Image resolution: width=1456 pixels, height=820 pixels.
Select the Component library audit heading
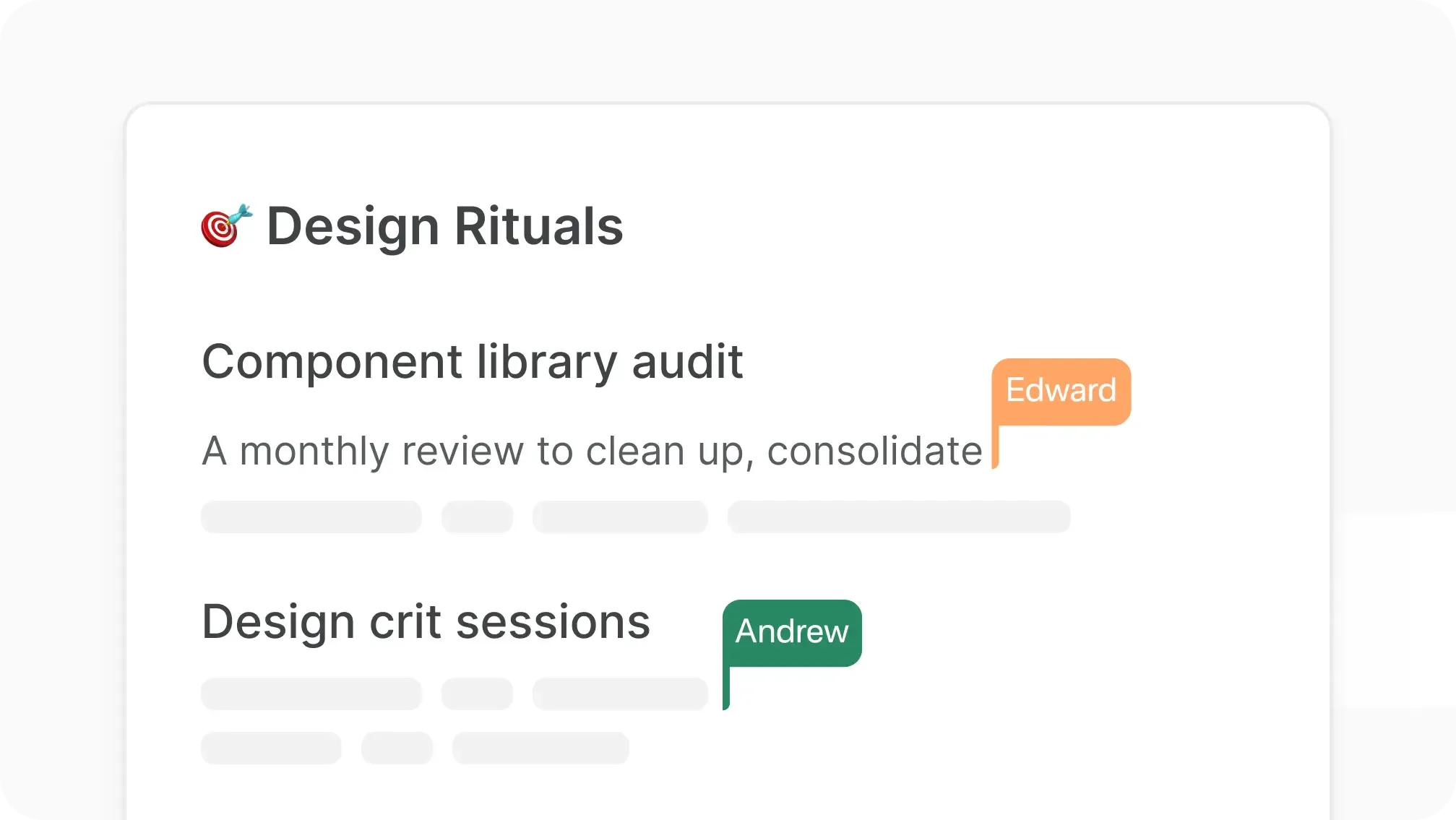472,361
